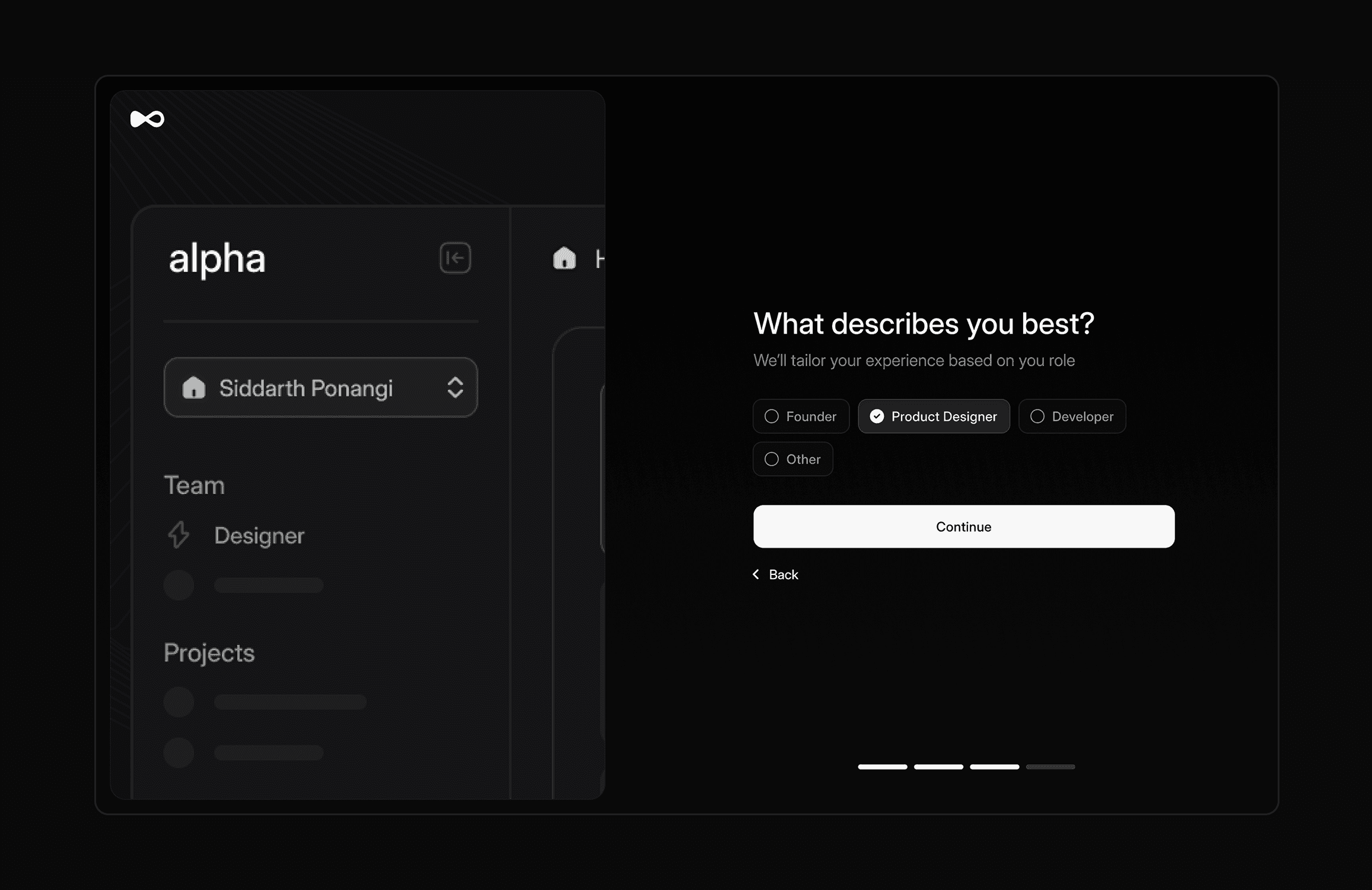Deselect the Product Designer option
The width and height of the screenshot is (1372, 890).
point(934,416)
